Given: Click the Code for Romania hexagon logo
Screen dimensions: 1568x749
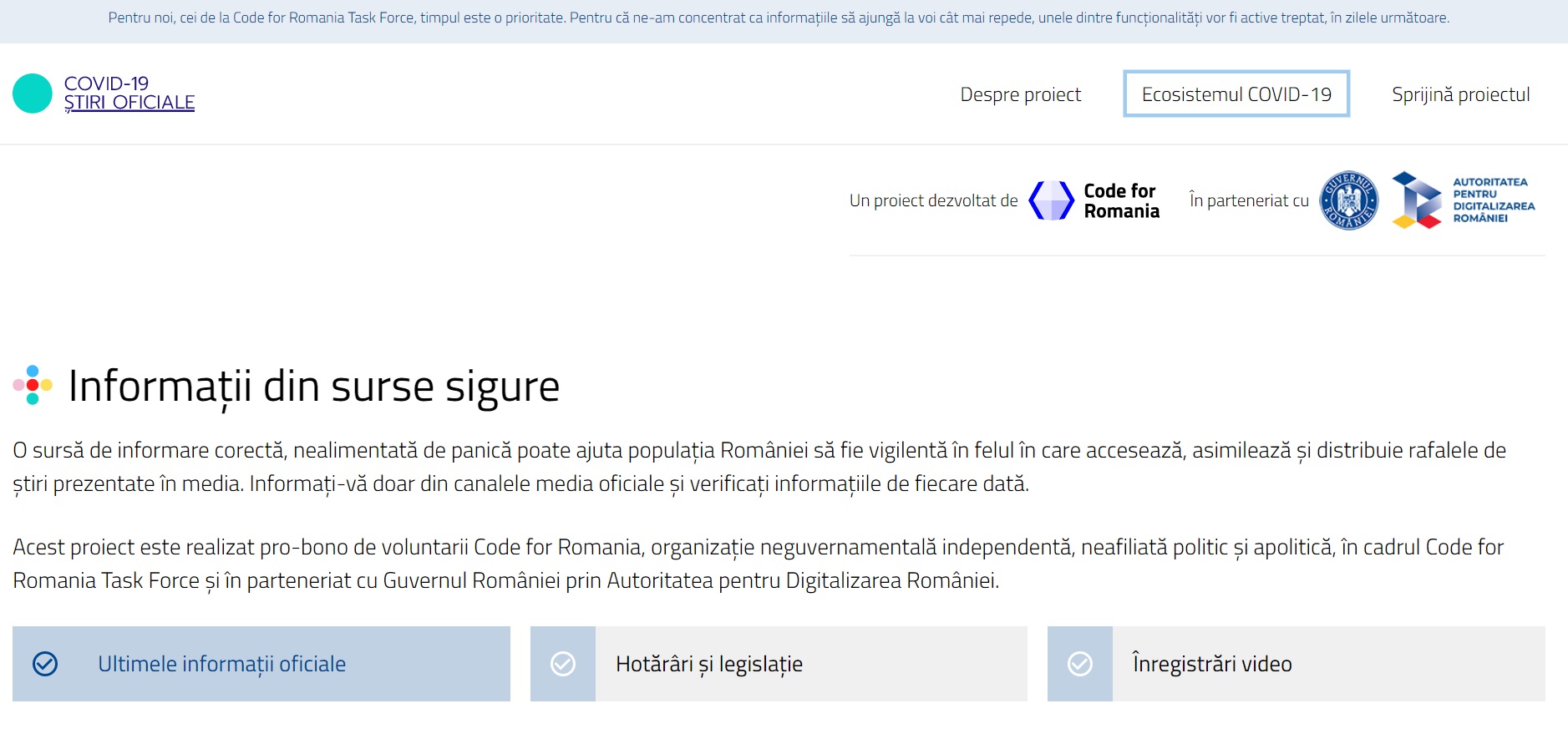Looking at the screenshot, I should 1051,200.
